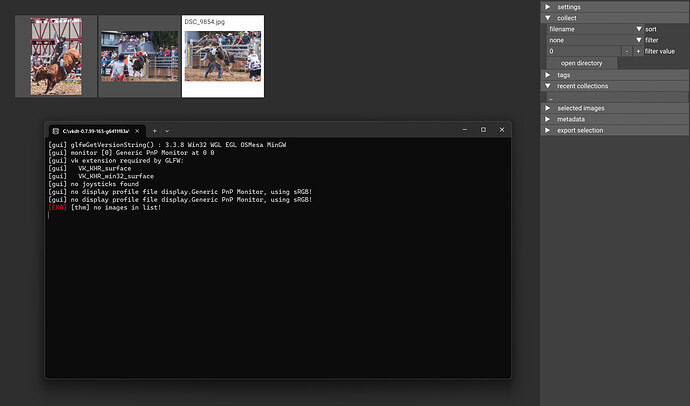
Task: Expand the settings panel
Action: pos(615,7)
